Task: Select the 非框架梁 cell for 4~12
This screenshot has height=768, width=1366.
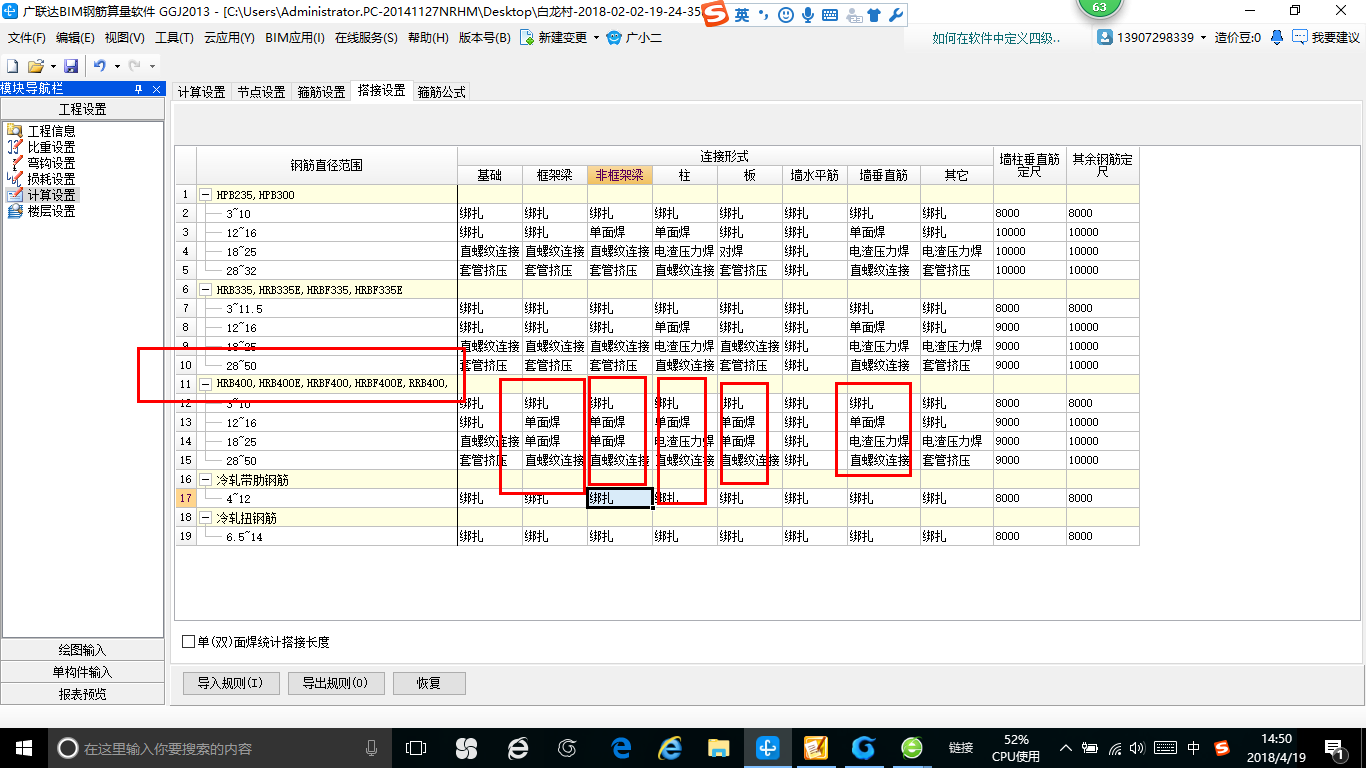Action: click(620, 498)
